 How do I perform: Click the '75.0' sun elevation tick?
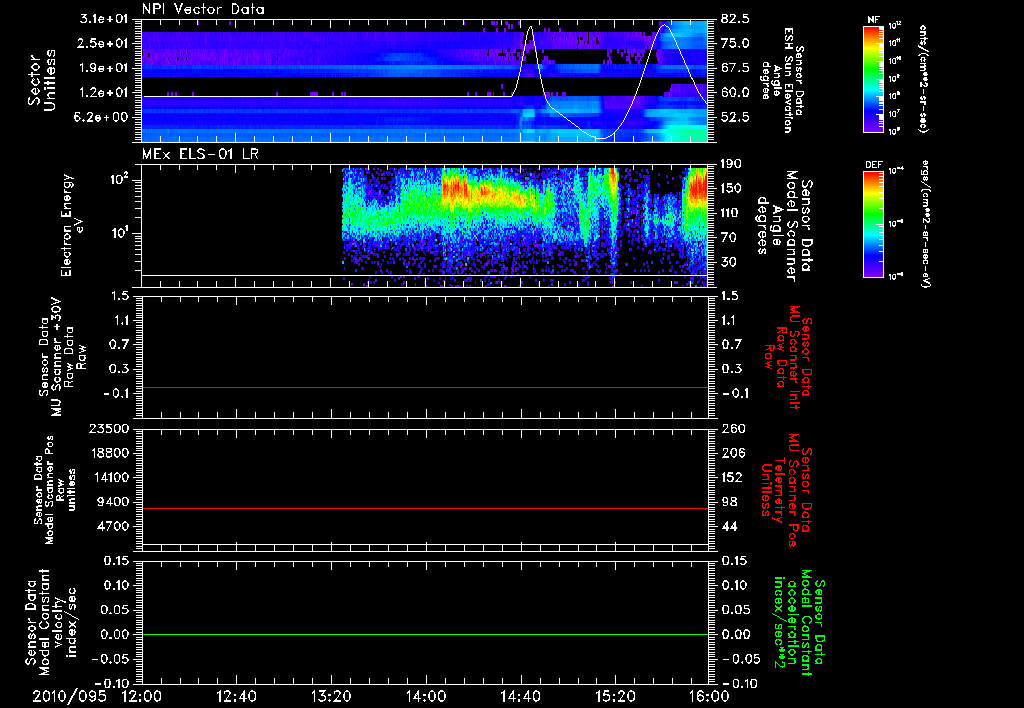[x=735, y=43]
